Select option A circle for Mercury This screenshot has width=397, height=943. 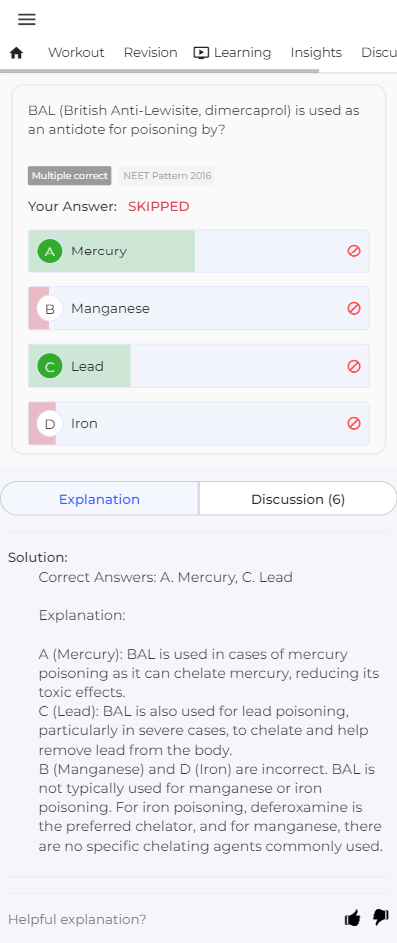click(50, 251)
